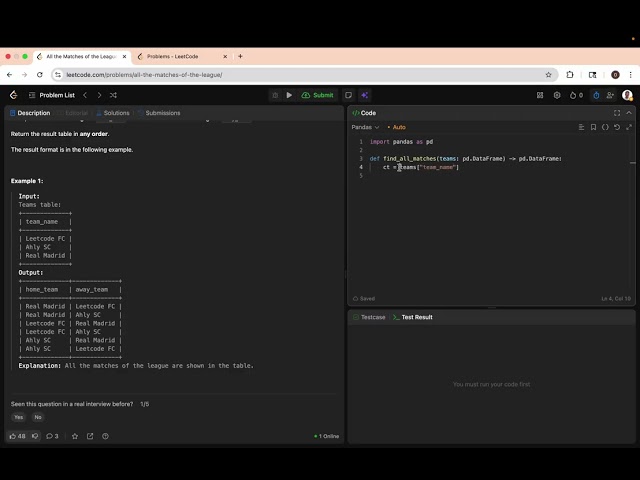Toggle the thumbs down dislike button
Image resolution: width=640 pixels, height=480 pixels.
35,436
